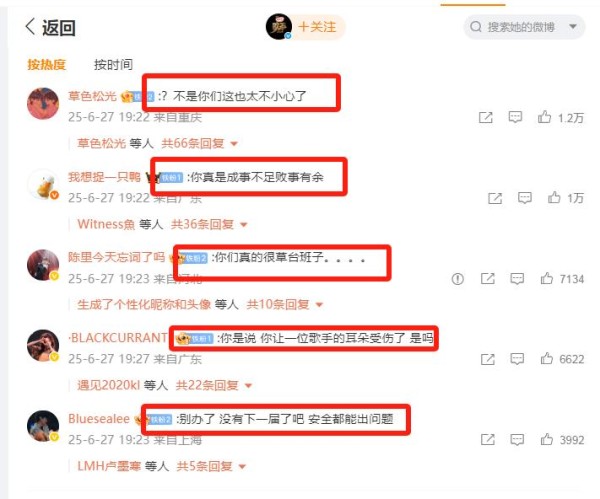Focus the 搜索她的微博 search field
Screen dimensions: 600x499
coord(520,27)
